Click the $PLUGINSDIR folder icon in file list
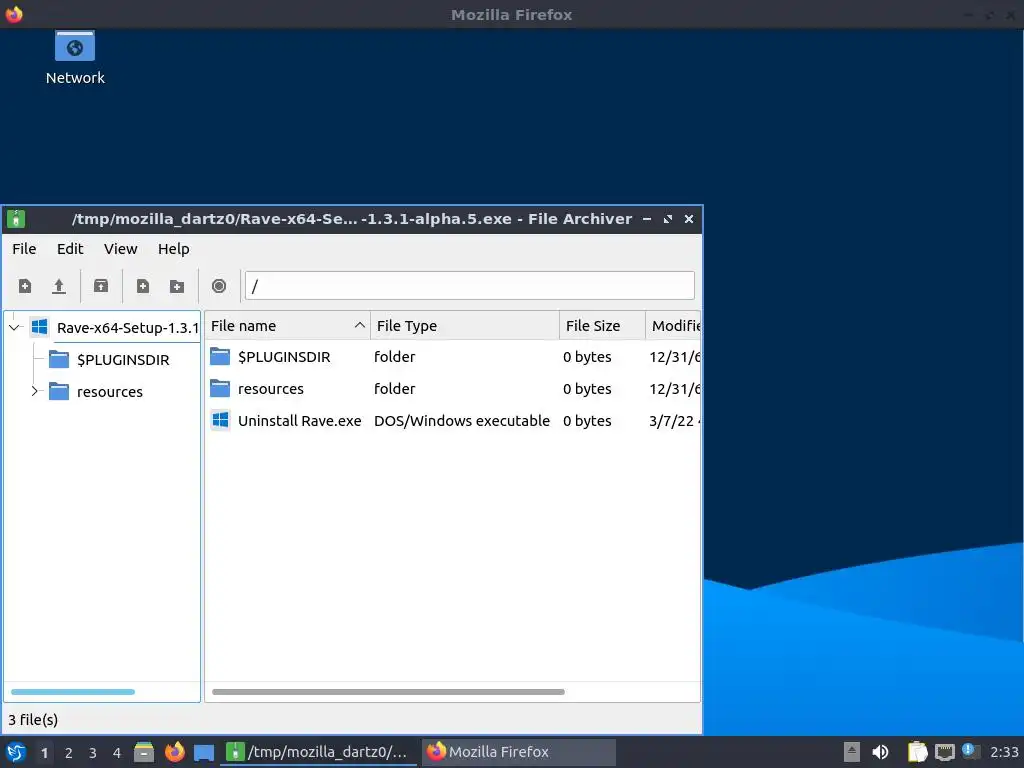 (x=220, y=357)
